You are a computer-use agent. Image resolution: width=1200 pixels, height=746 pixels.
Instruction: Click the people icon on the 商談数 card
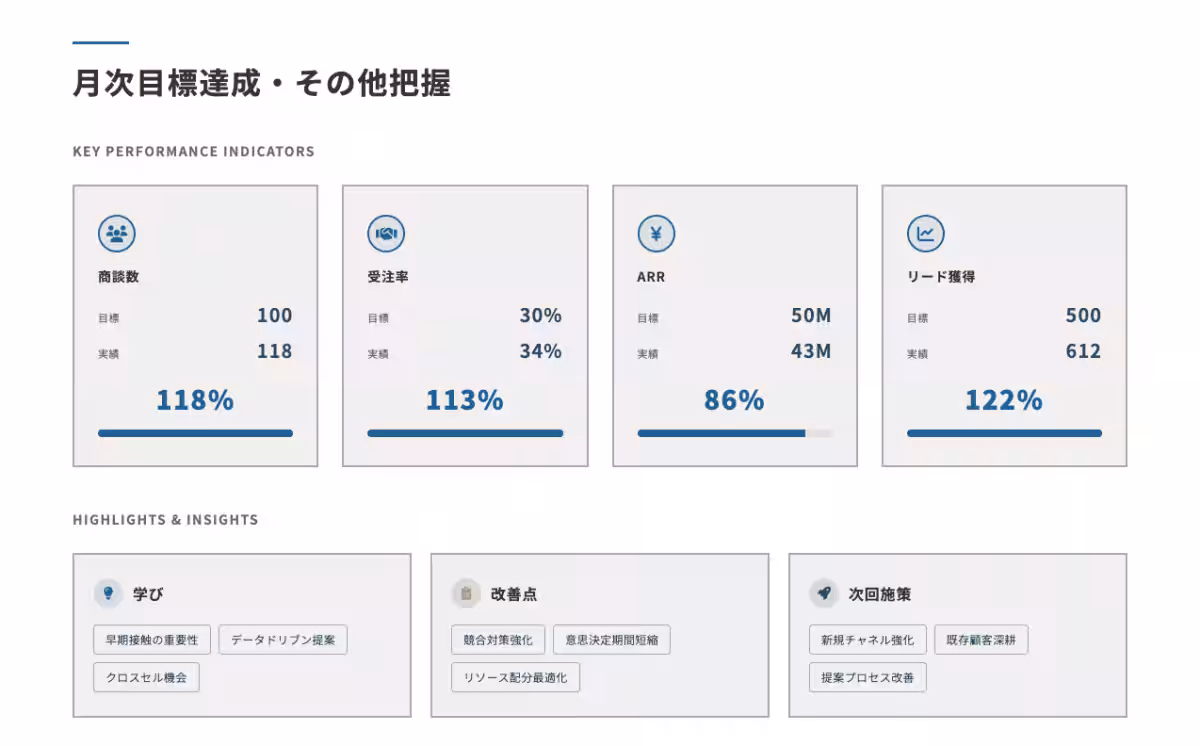pyautogui.click(x=116, y=233)
